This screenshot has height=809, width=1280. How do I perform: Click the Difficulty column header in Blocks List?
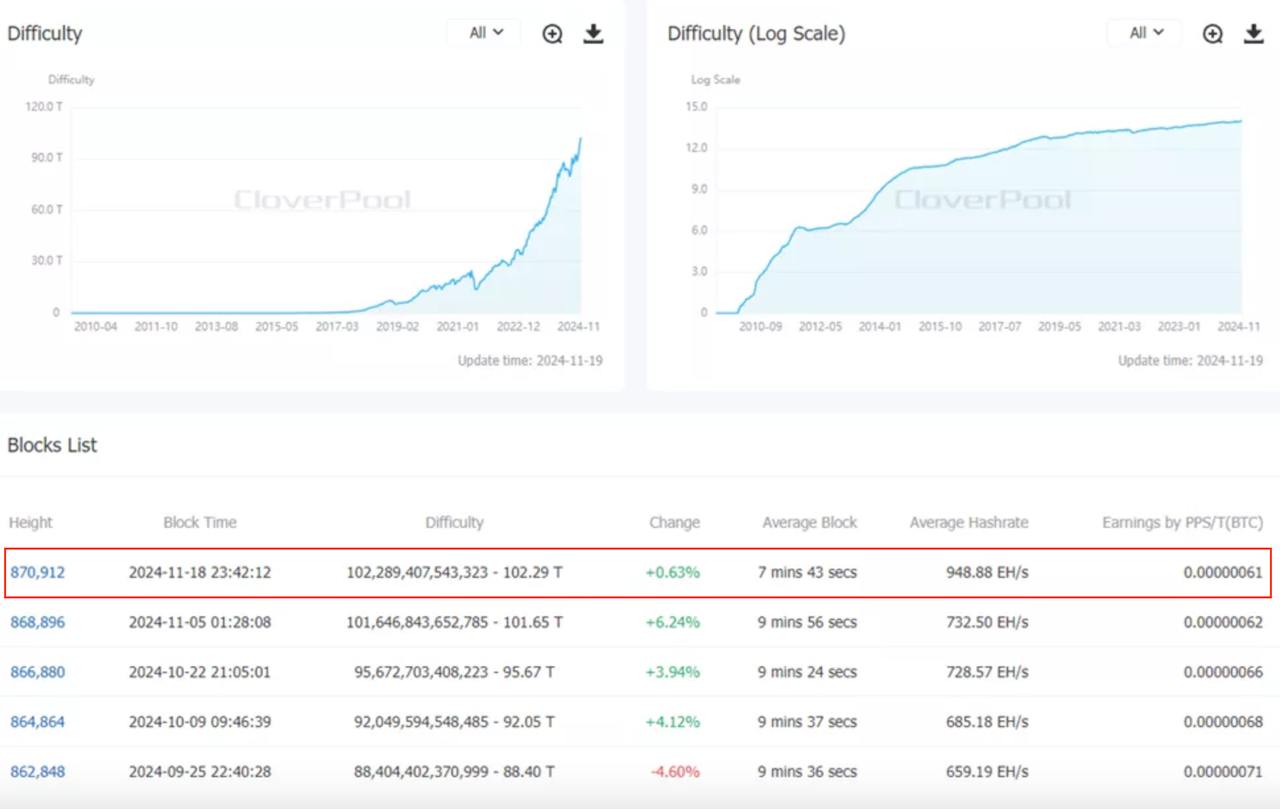[x=454, y=522]
